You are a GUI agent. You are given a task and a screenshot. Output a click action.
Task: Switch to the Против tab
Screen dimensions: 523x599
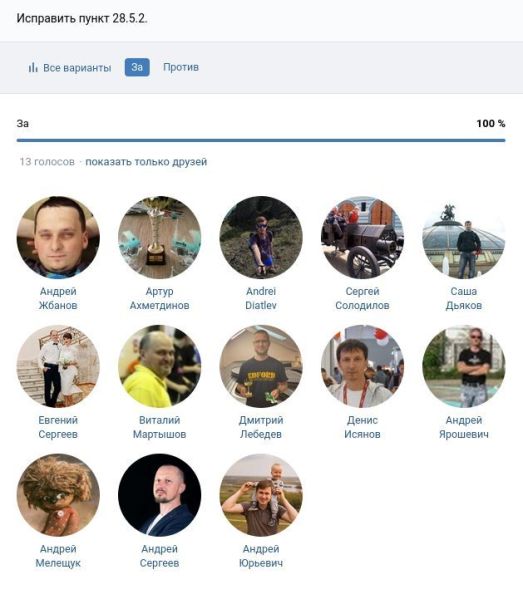point(181,67)
